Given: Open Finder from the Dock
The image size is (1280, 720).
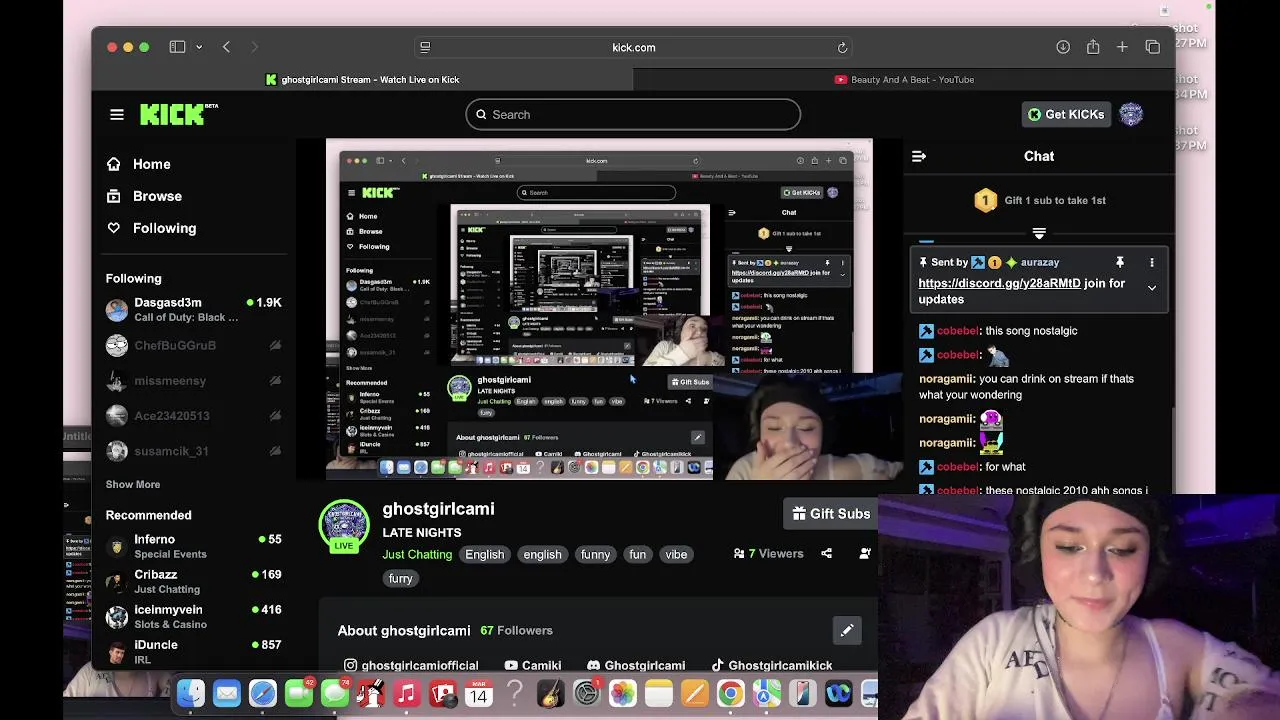Looking at the screenshot, I should click(x=191, y=693).
